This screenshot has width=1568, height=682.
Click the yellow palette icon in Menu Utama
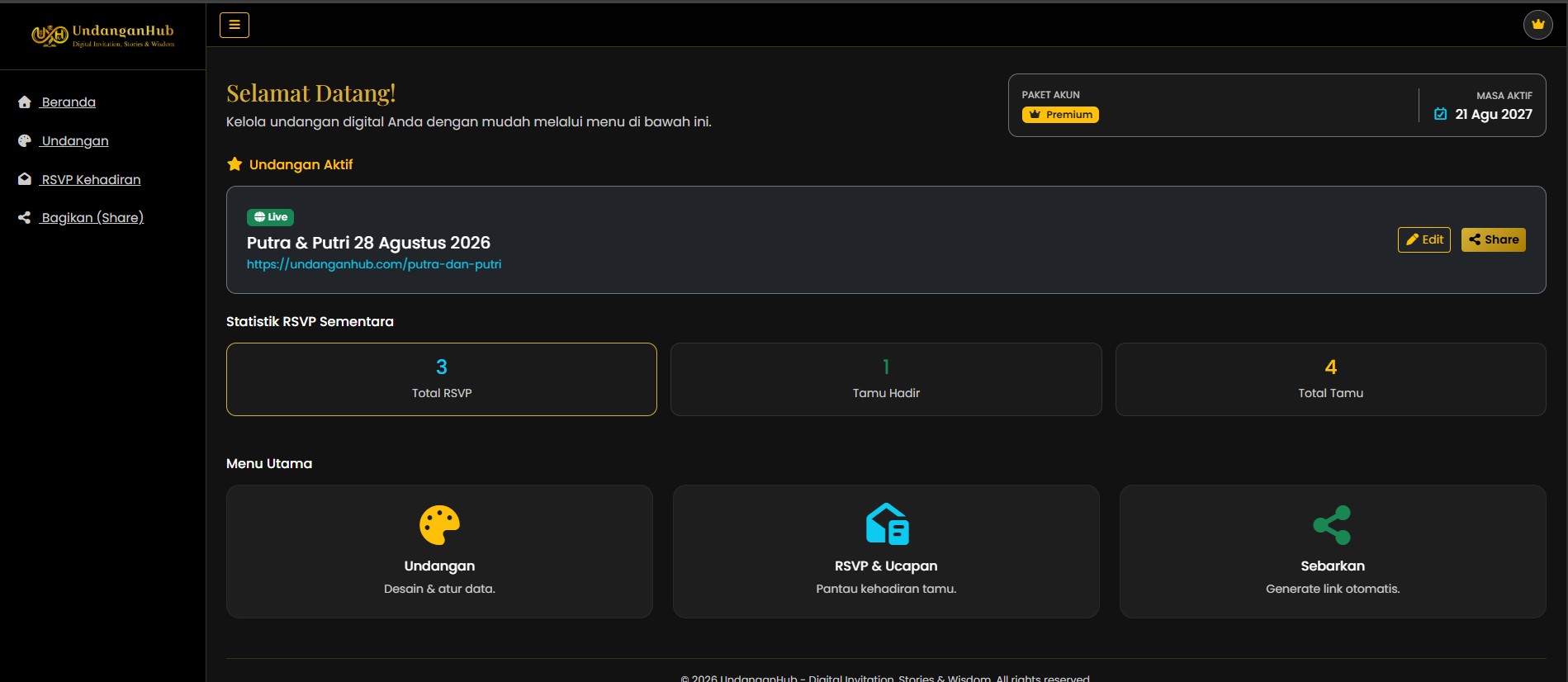click(x=439, y=525)
